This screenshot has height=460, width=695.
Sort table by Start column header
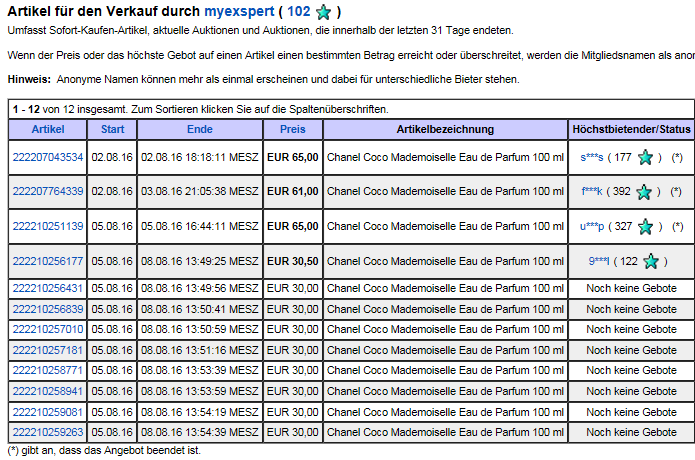[112, 129]
